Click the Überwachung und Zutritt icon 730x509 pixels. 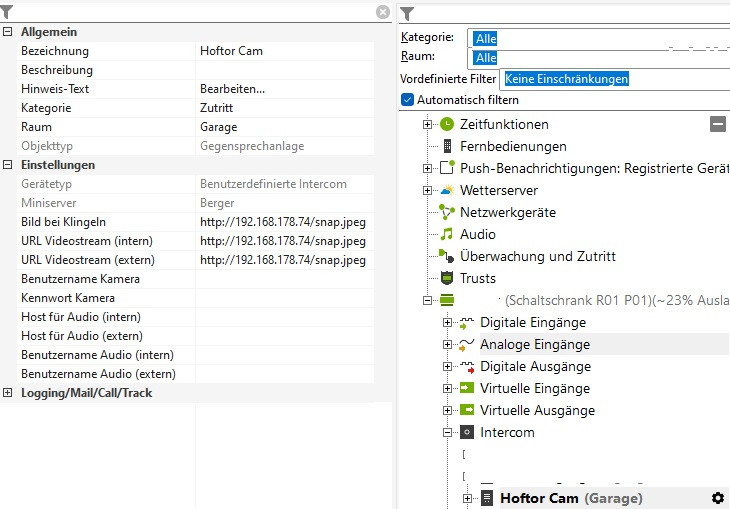tap(446, 256)
